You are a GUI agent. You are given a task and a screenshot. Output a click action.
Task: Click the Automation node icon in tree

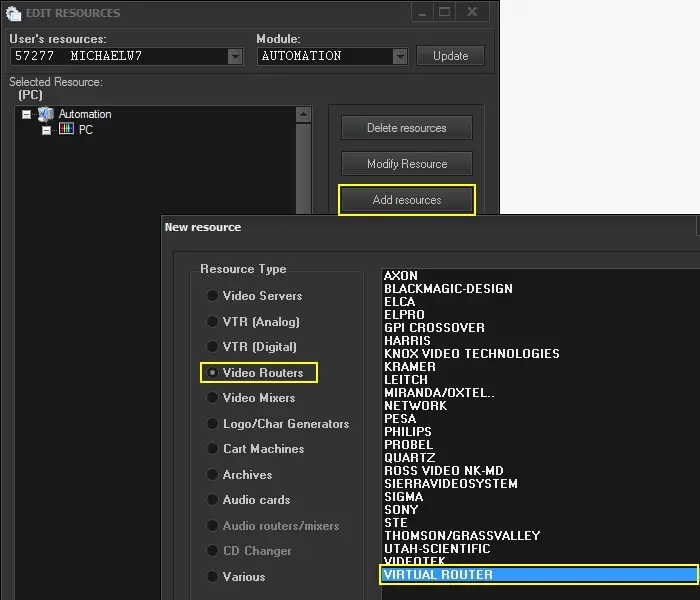(x=46, y=114)
